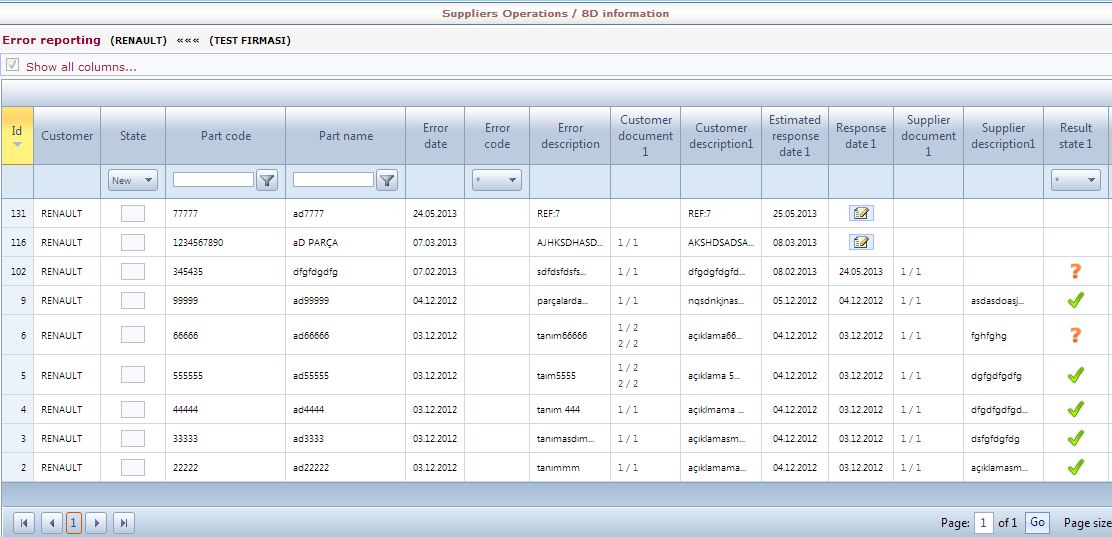
Task: Click the question mark result icon in row 6
Action: (x=1076, y=335)
